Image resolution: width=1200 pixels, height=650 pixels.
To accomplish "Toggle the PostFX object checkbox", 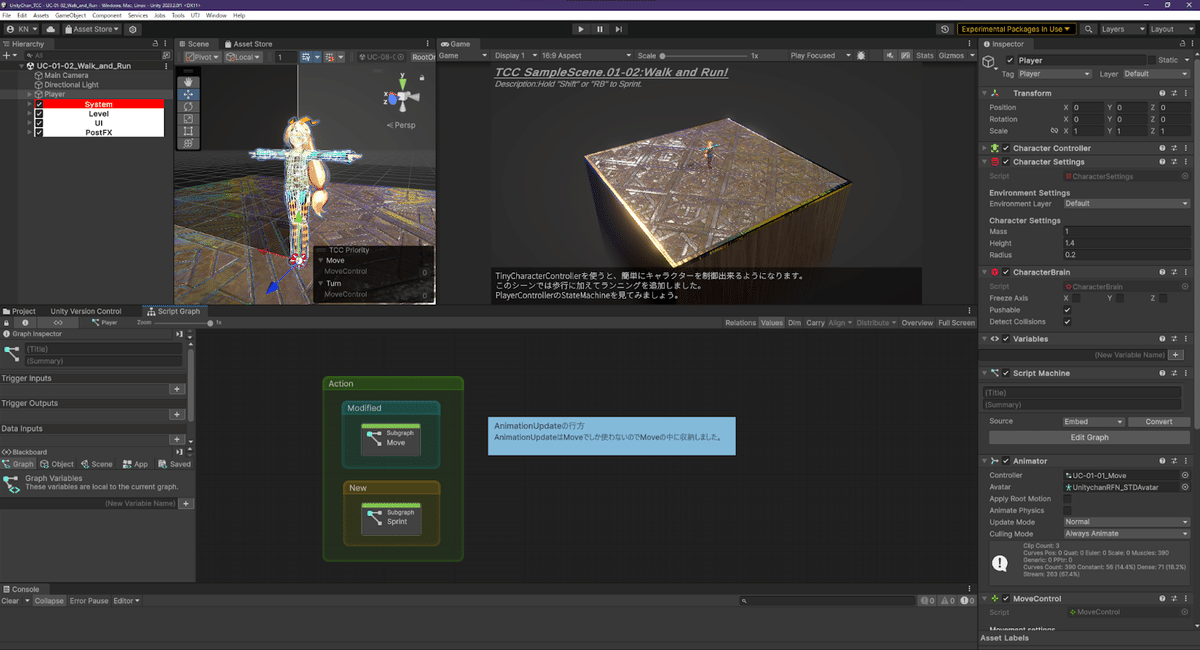I will (39, 132).
